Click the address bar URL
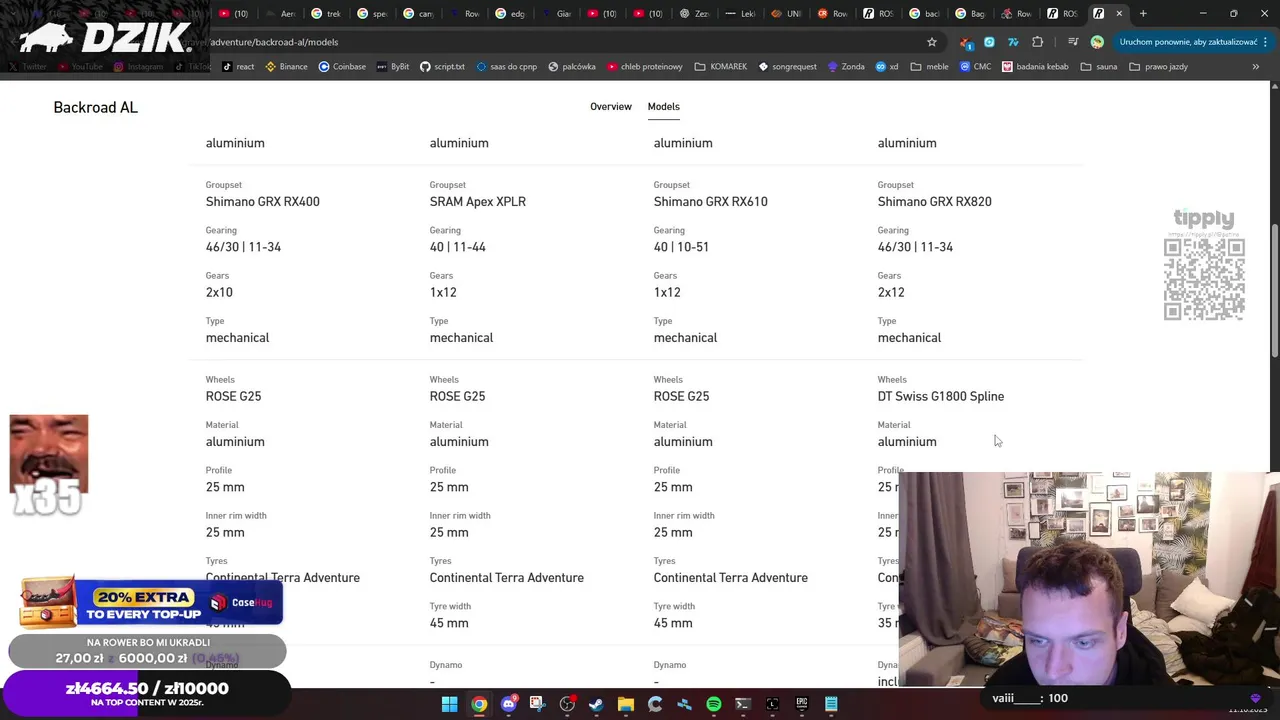 (274, 42)
